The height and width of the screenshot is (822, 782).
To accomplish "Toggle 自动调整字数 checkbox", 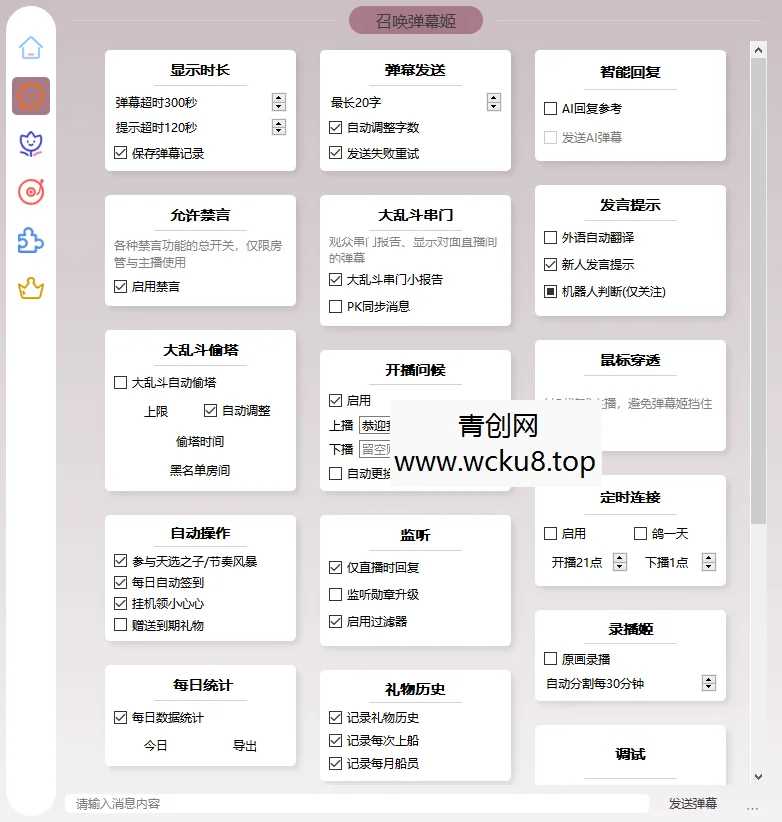I will pos(335,127).
